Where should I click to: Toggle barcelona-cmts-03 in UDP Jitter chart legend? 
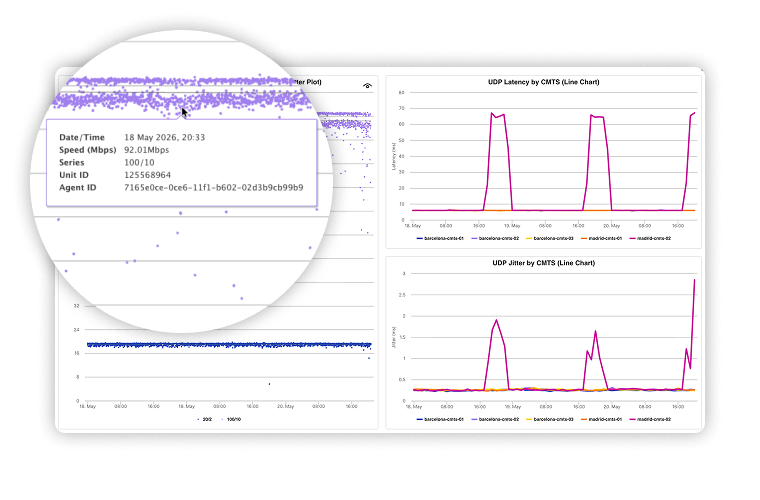550,419
